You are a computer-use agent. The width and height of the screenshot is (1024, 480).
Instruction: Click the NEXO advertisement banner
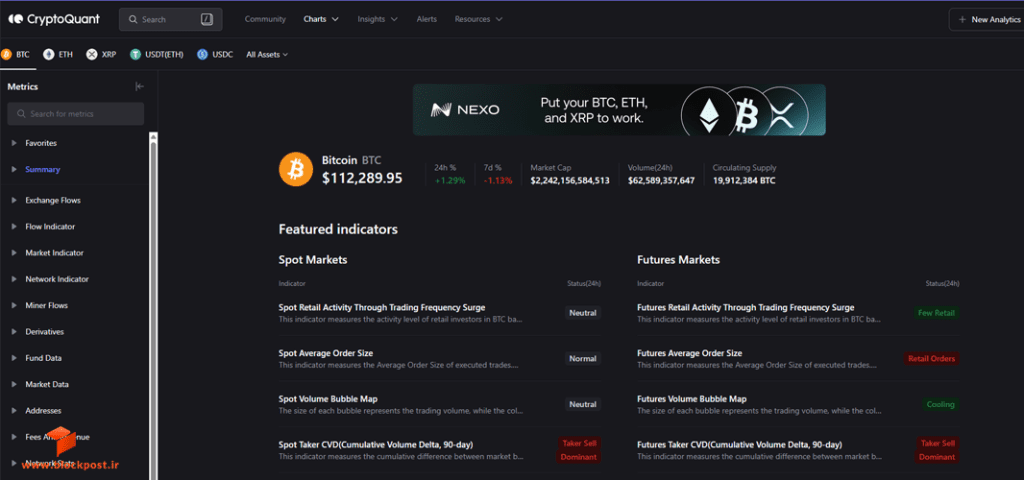pos(619,110)
